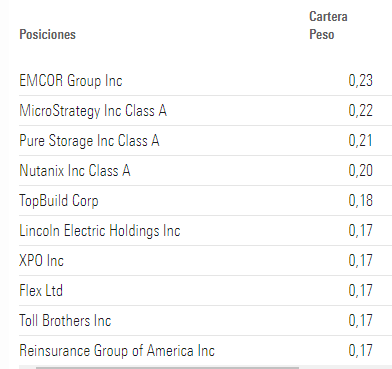
Task: Click the horizontal scrollbar below the table
Action: click(167, 368)
